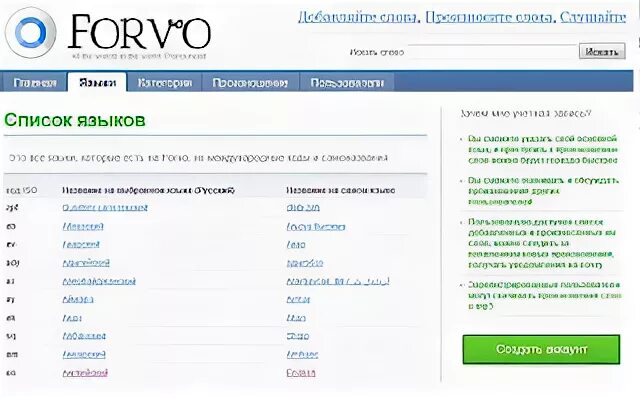Click the native-name Afar link
The width and height of the screenshot is (640, 398).
point(296,244)
